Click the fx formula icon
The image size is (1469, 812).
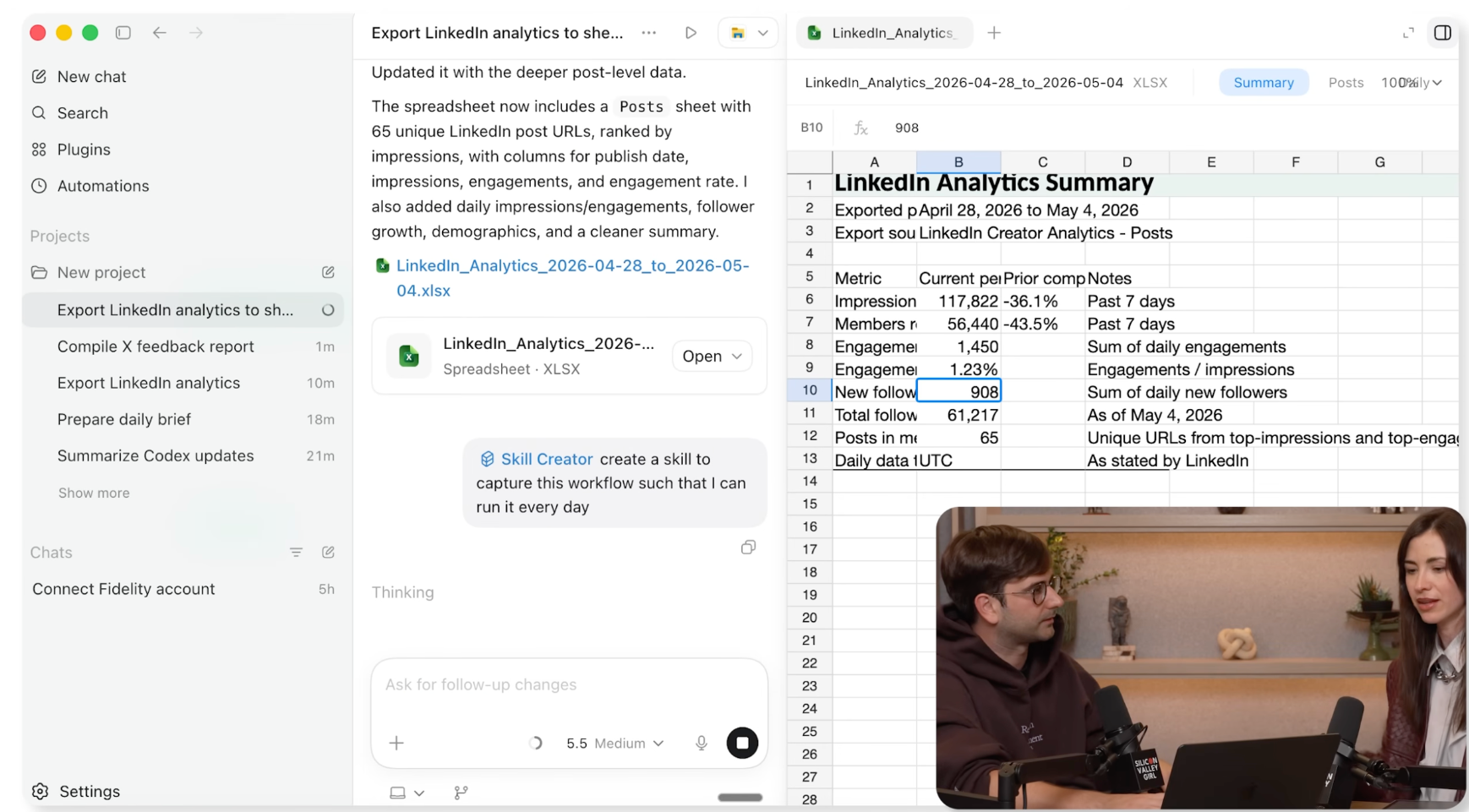(x=860, y=128)
